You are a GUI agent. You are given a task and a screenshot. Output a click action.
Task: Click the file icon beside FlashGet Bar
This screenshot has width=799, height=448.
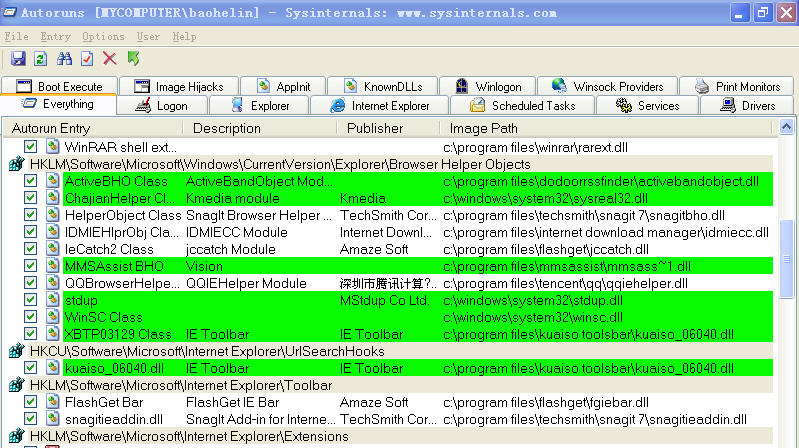pyautogui.click(x=52, y=402)
